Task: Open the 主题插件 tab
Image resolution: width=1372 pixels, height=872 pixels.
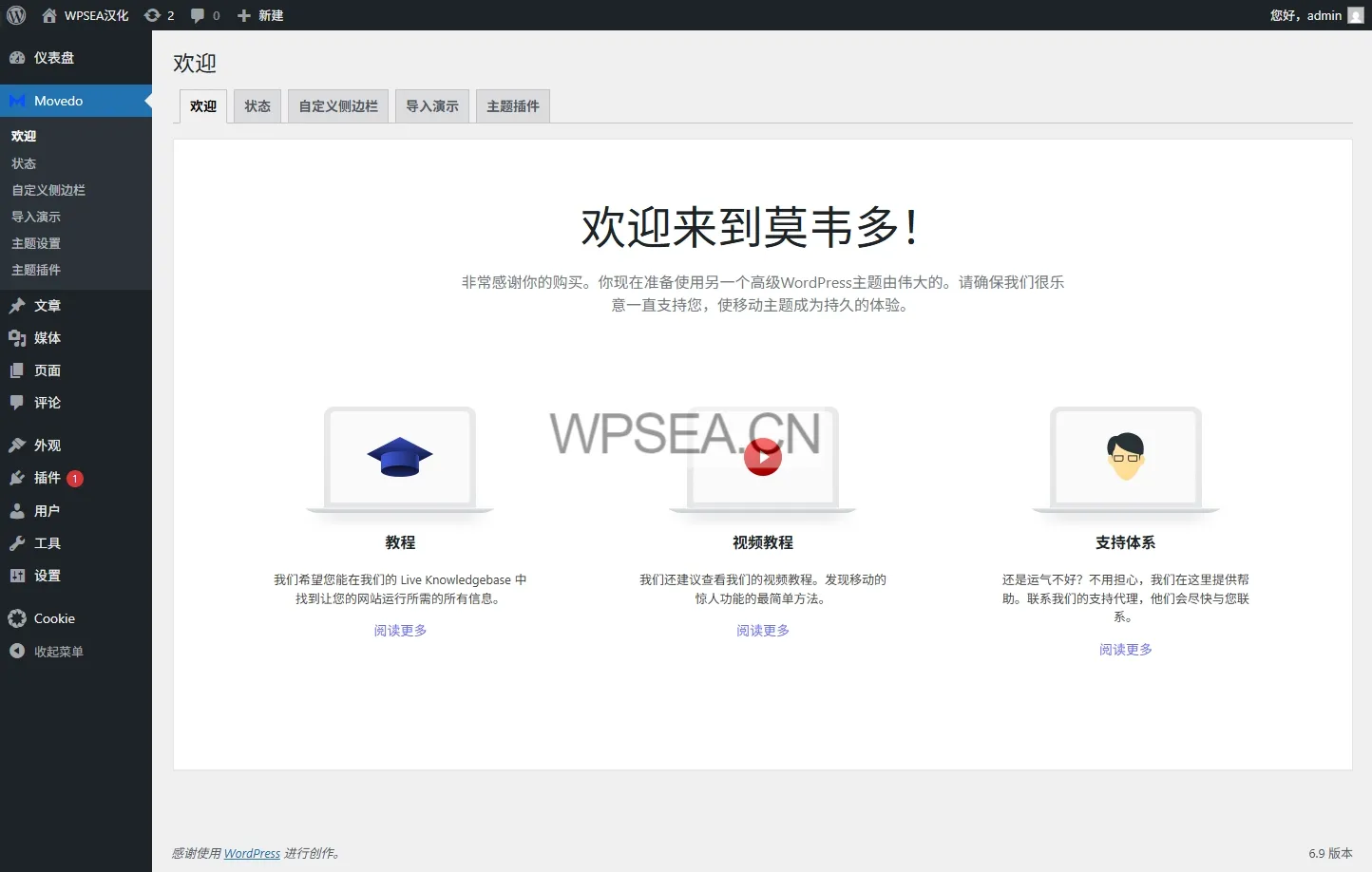Action: tap(513, 106)
